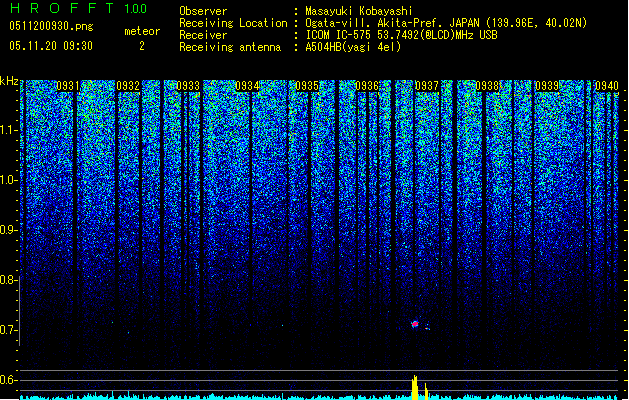Click the 0939 time marker

click(547, 86)
